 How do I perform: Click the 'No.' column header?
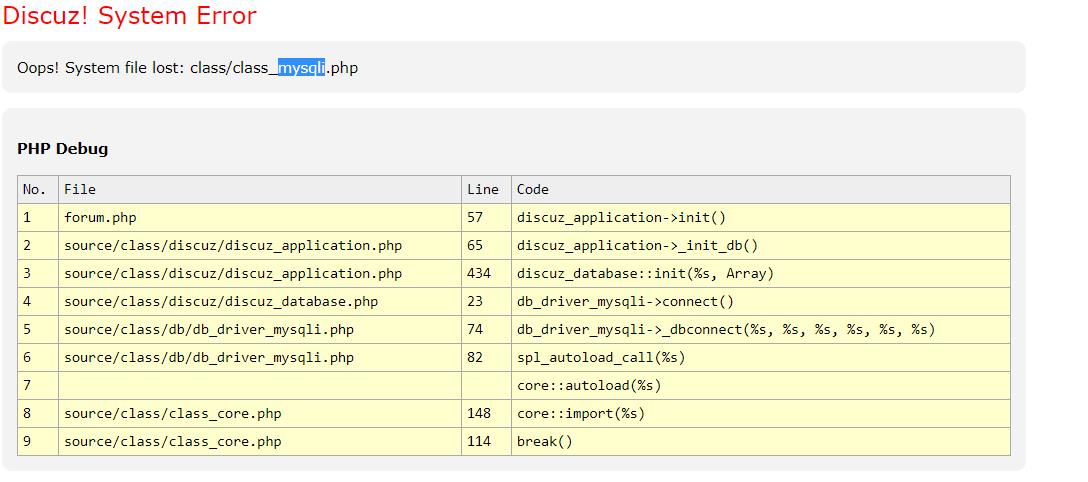(38, 189)
